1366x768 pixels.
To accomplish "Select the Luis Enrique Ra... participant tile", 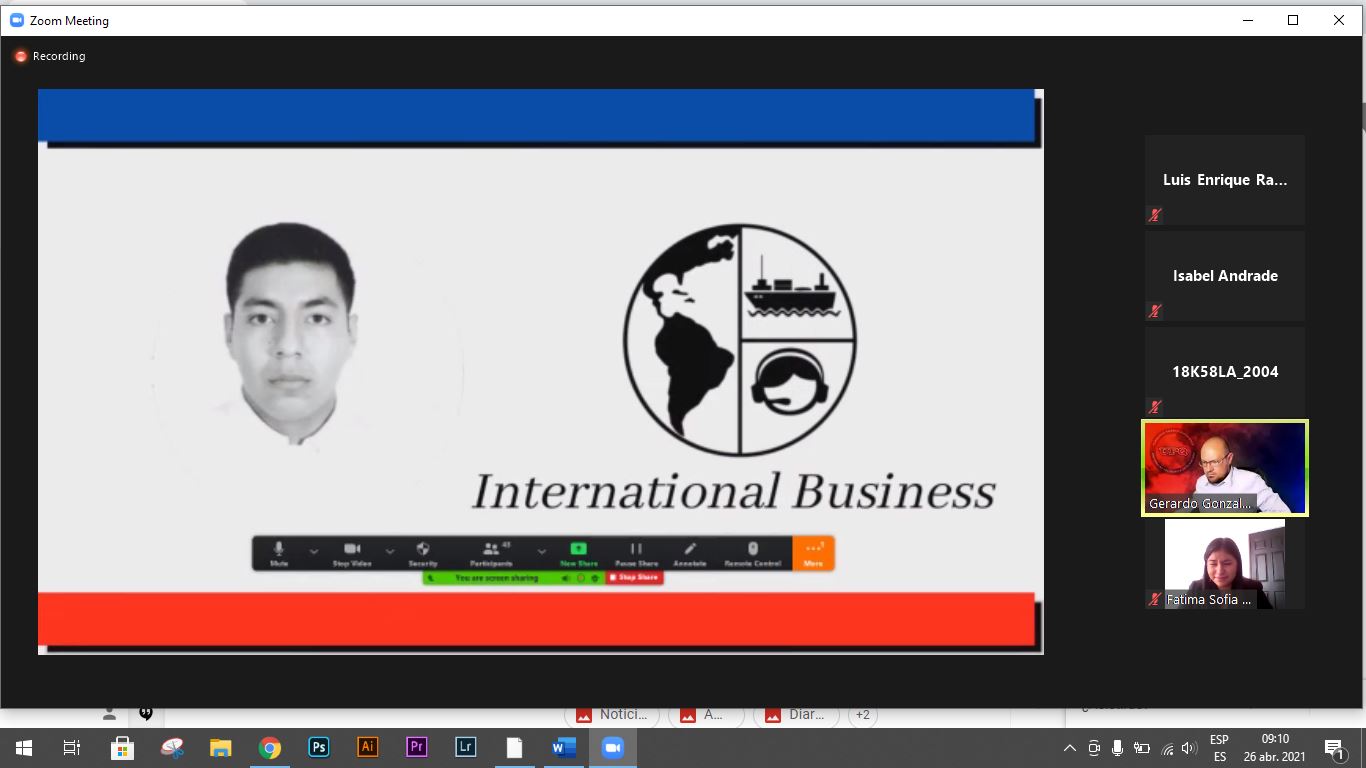I will 1225,180.
